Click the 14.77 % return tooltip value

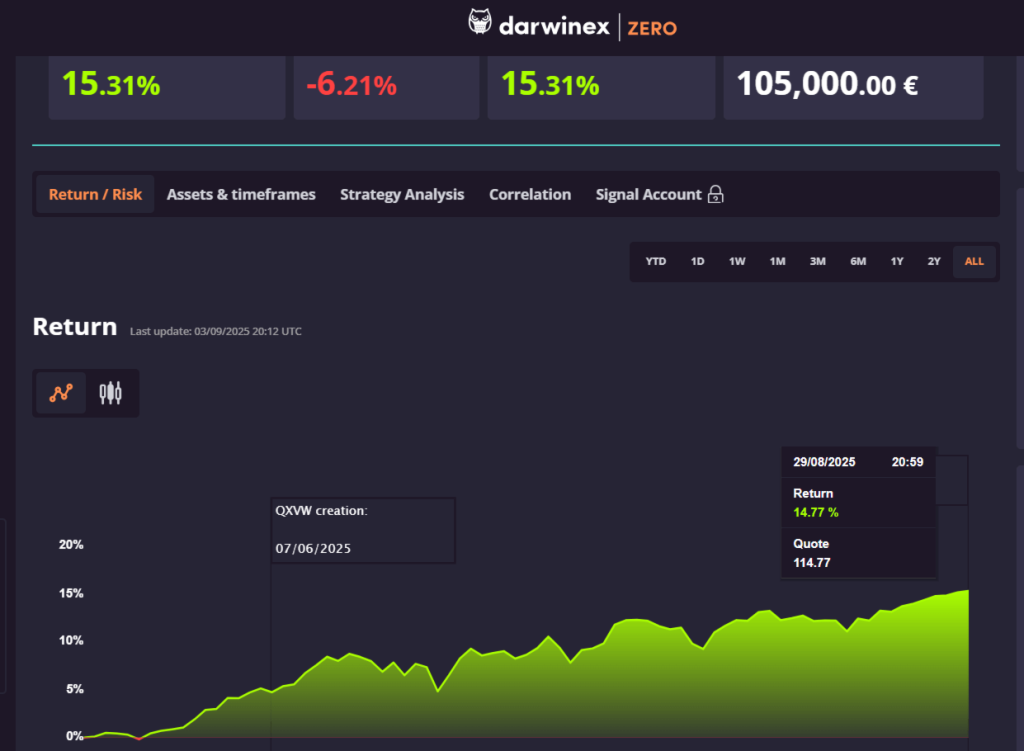(816, 513)
